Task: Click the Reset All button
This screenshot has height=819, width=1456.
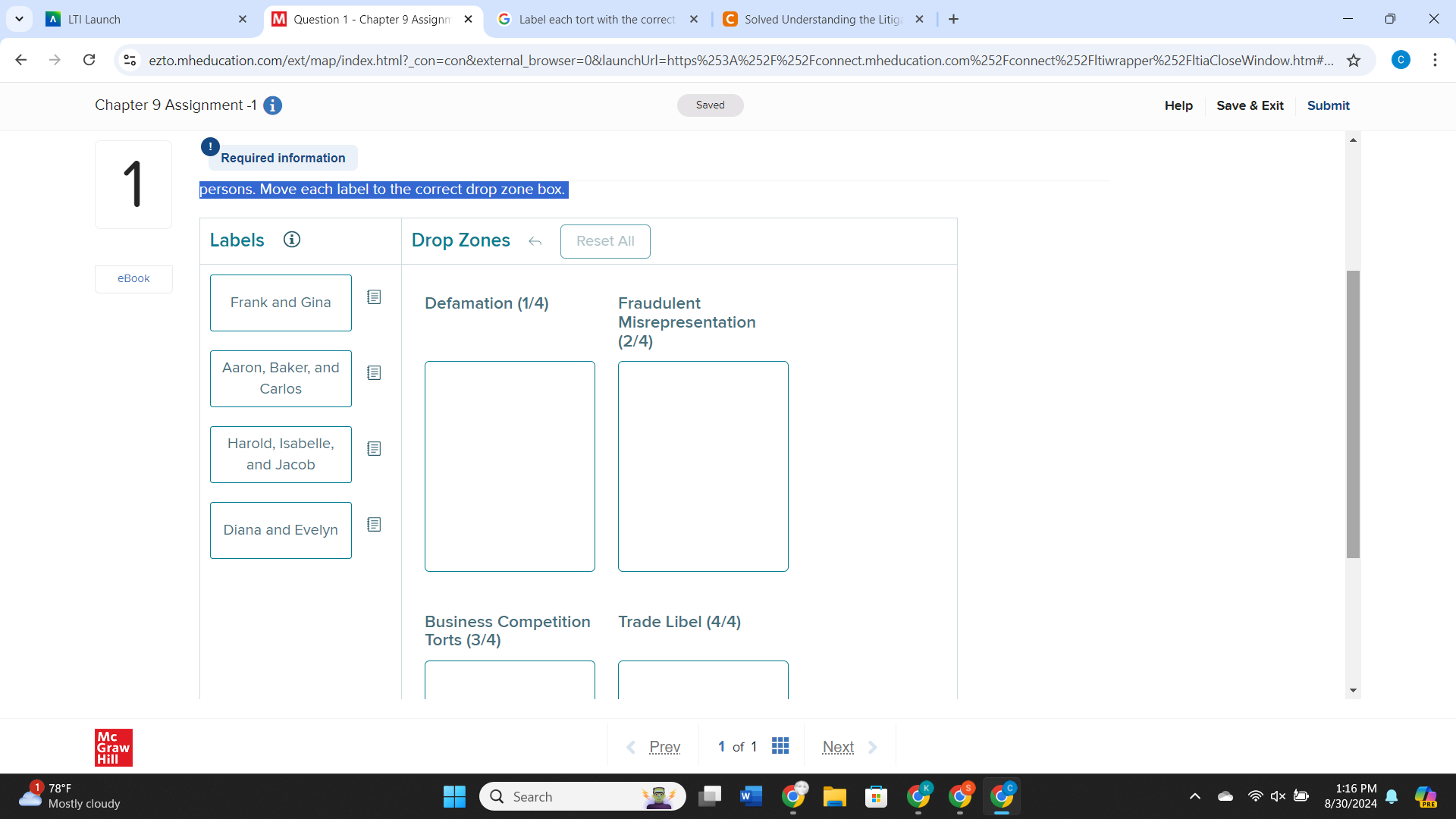Action: (x=604, y=241)
